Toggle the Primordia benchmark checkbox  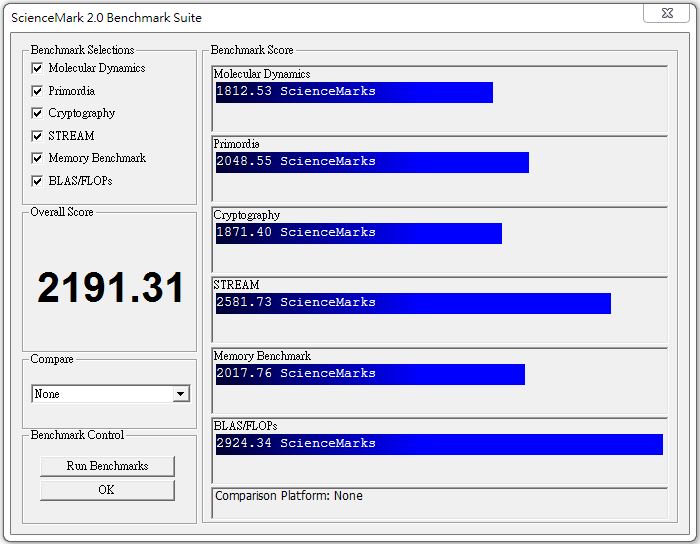tap(37, 91)
